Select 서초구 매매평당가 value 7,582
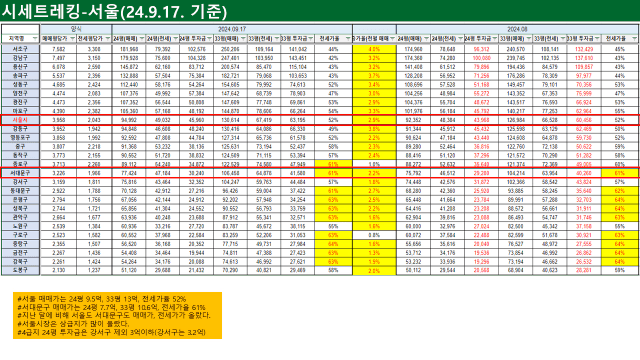This screenshot has width=640, height=360. tap(58, 49)
